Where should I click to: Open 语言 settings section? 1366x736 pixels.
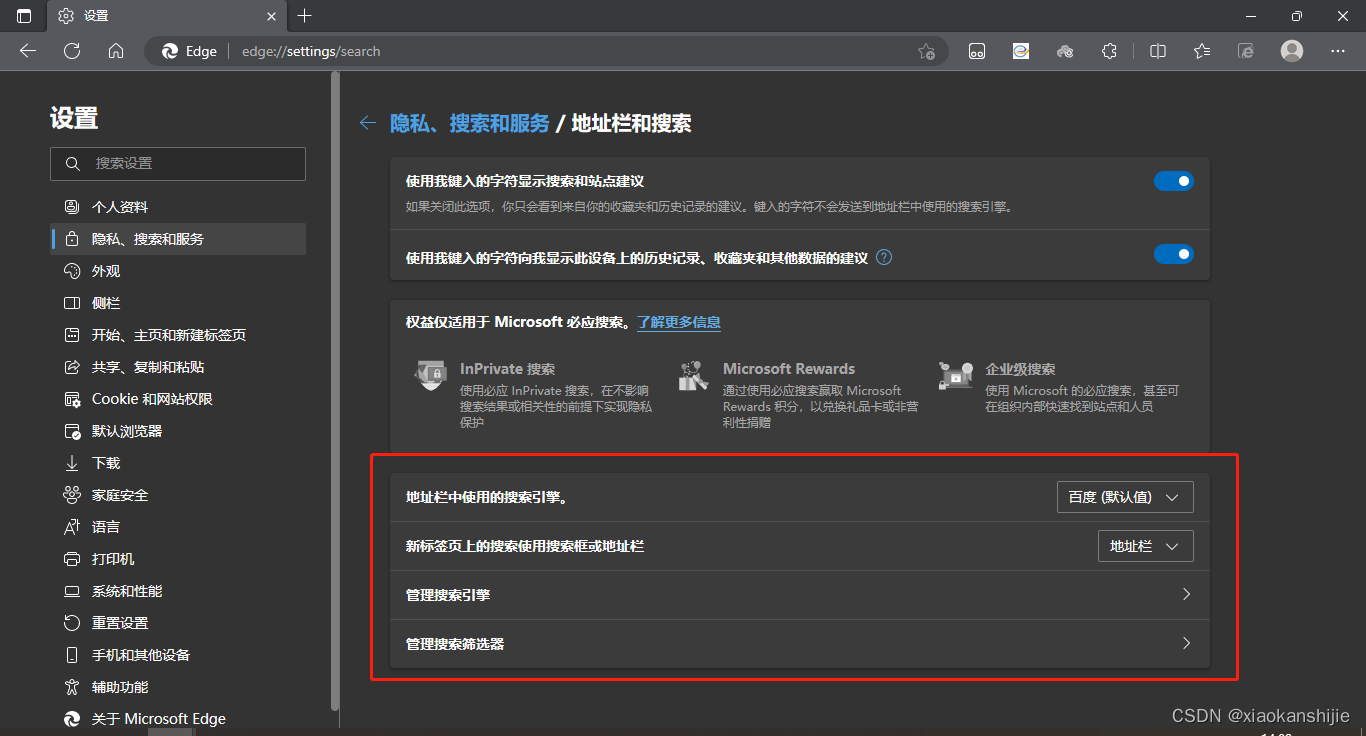tap(178, 527)
